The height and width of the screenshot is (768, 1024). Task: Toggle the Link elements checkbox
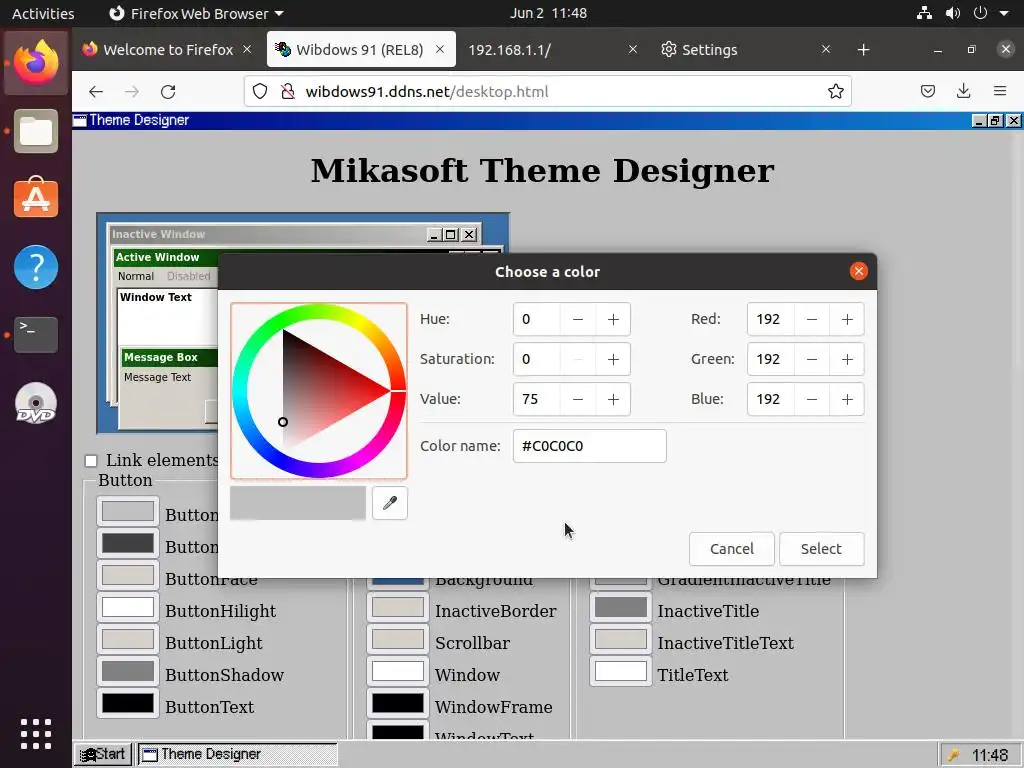(x=91, y=461)
